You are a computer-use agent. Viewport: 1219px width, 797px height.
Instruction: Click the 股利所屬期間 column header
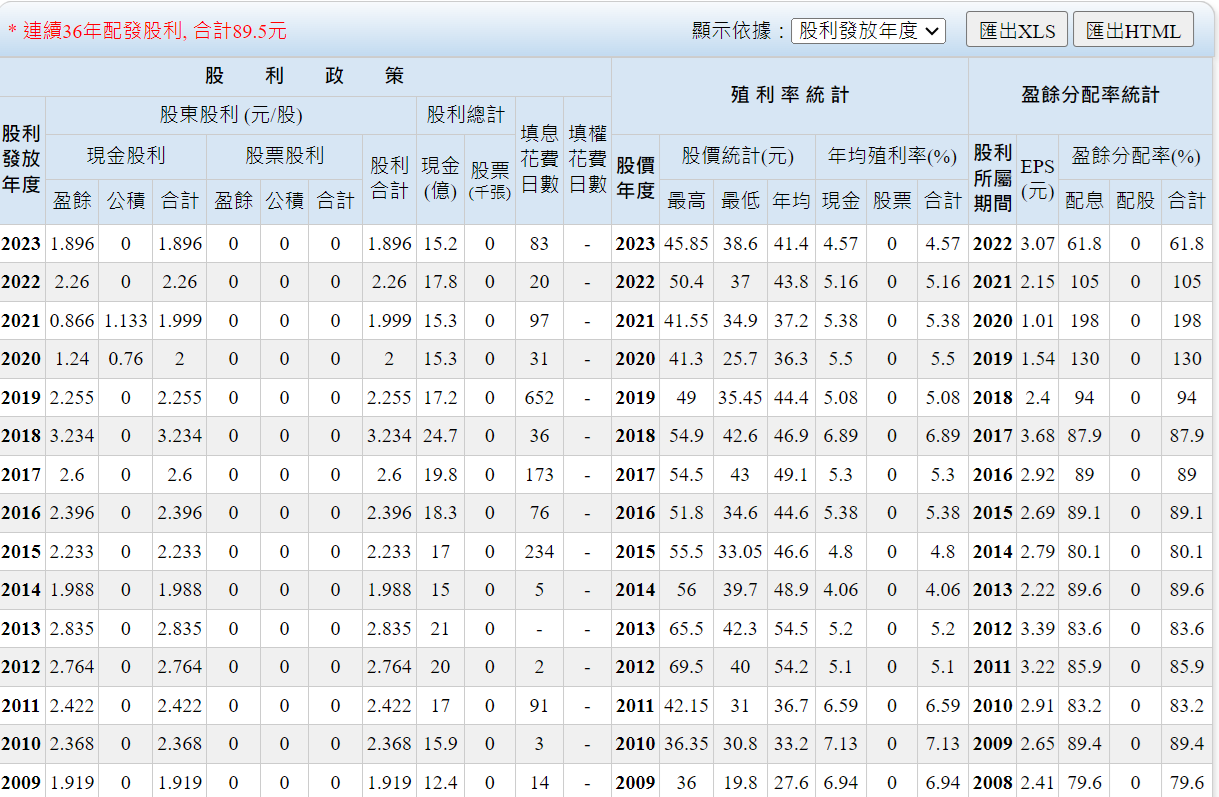click(x=992, y=178)
